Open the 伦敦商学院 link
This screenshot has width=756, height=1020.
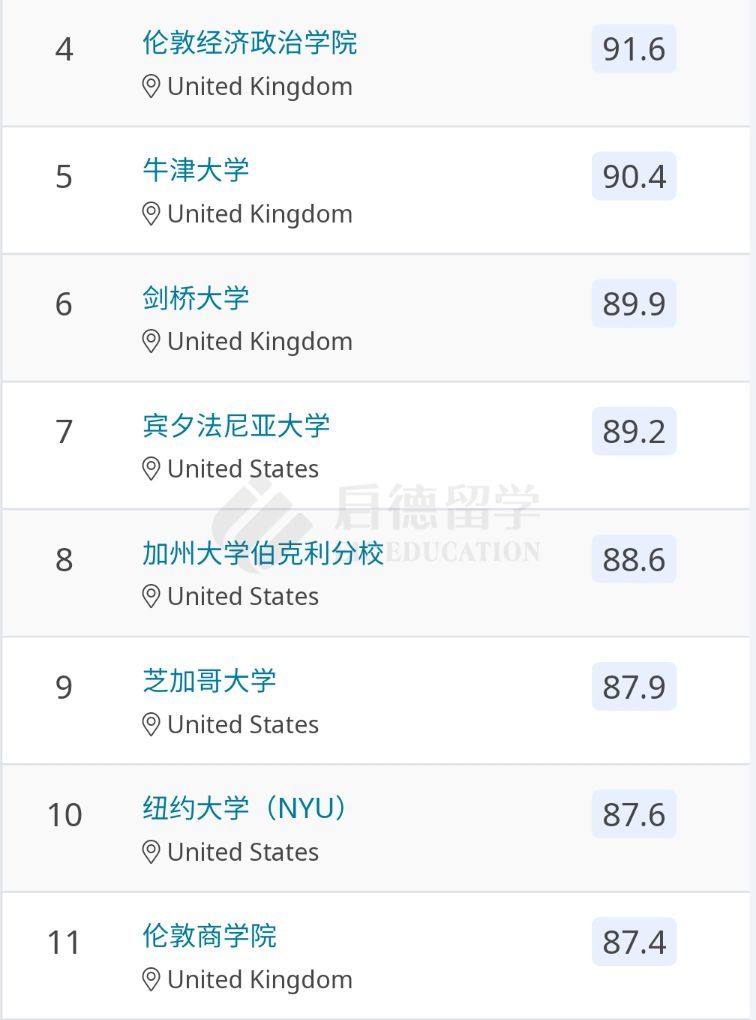point(209,936)
